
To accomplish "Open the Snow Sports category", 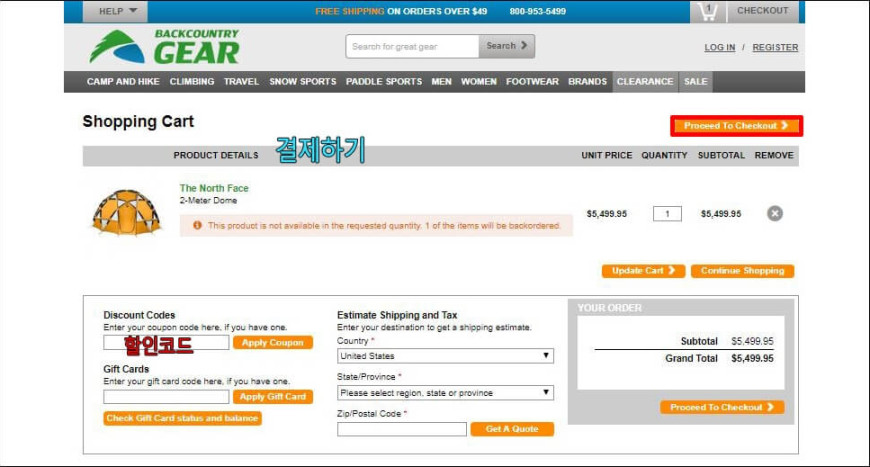I will point(303,82).
